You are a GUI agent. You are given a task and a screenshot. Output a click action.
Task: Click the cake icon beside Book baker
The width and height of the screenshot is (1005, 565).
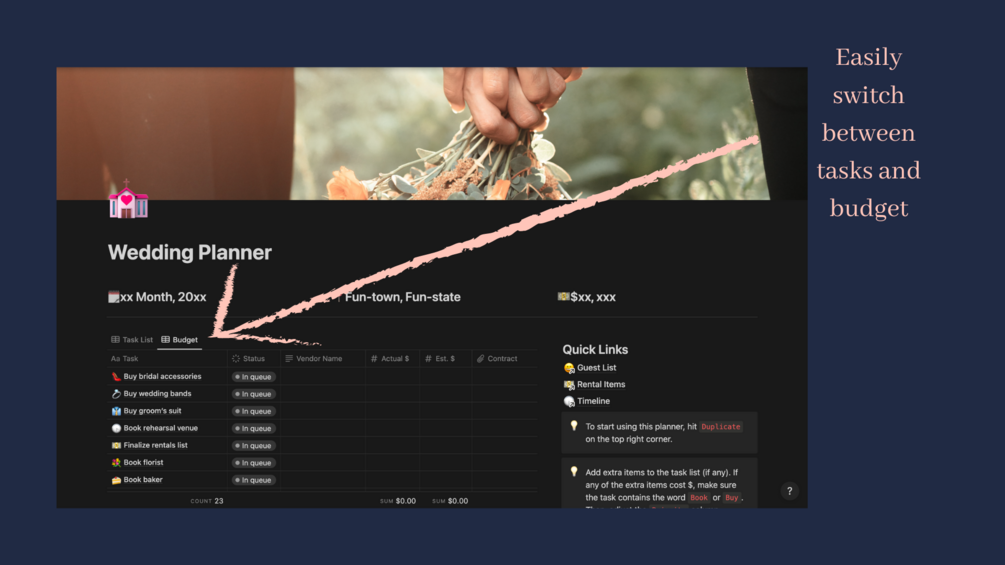tap(116, 480)
